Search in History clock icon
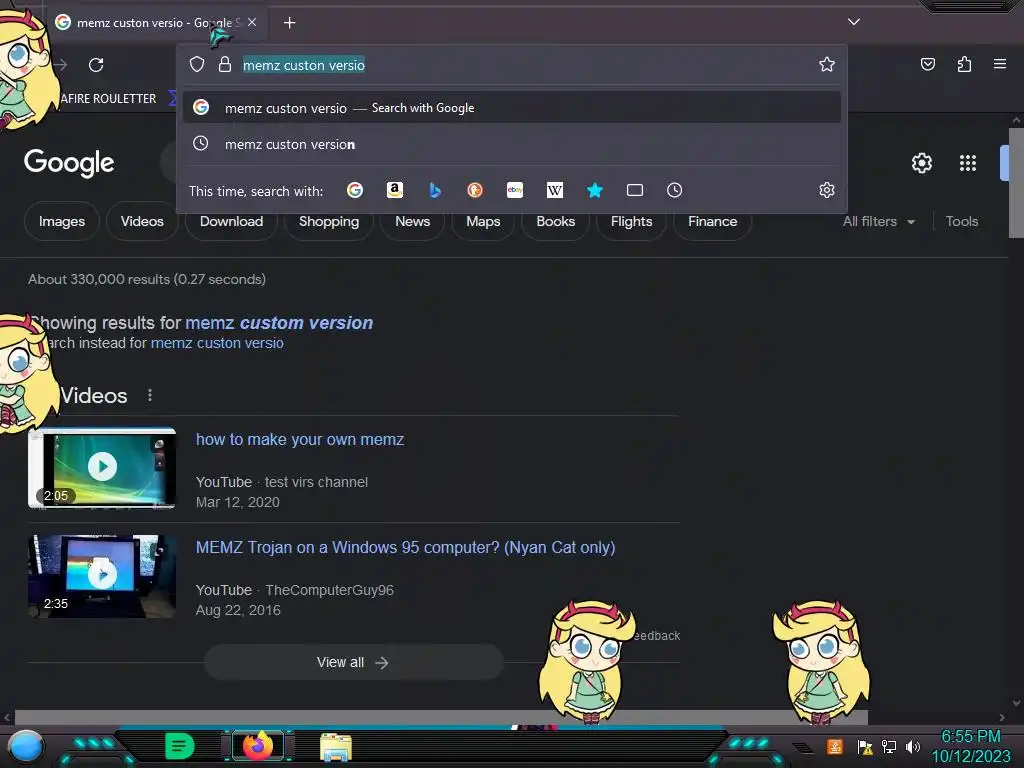Viewport: 1024px width, 768px height. point(675,190)
